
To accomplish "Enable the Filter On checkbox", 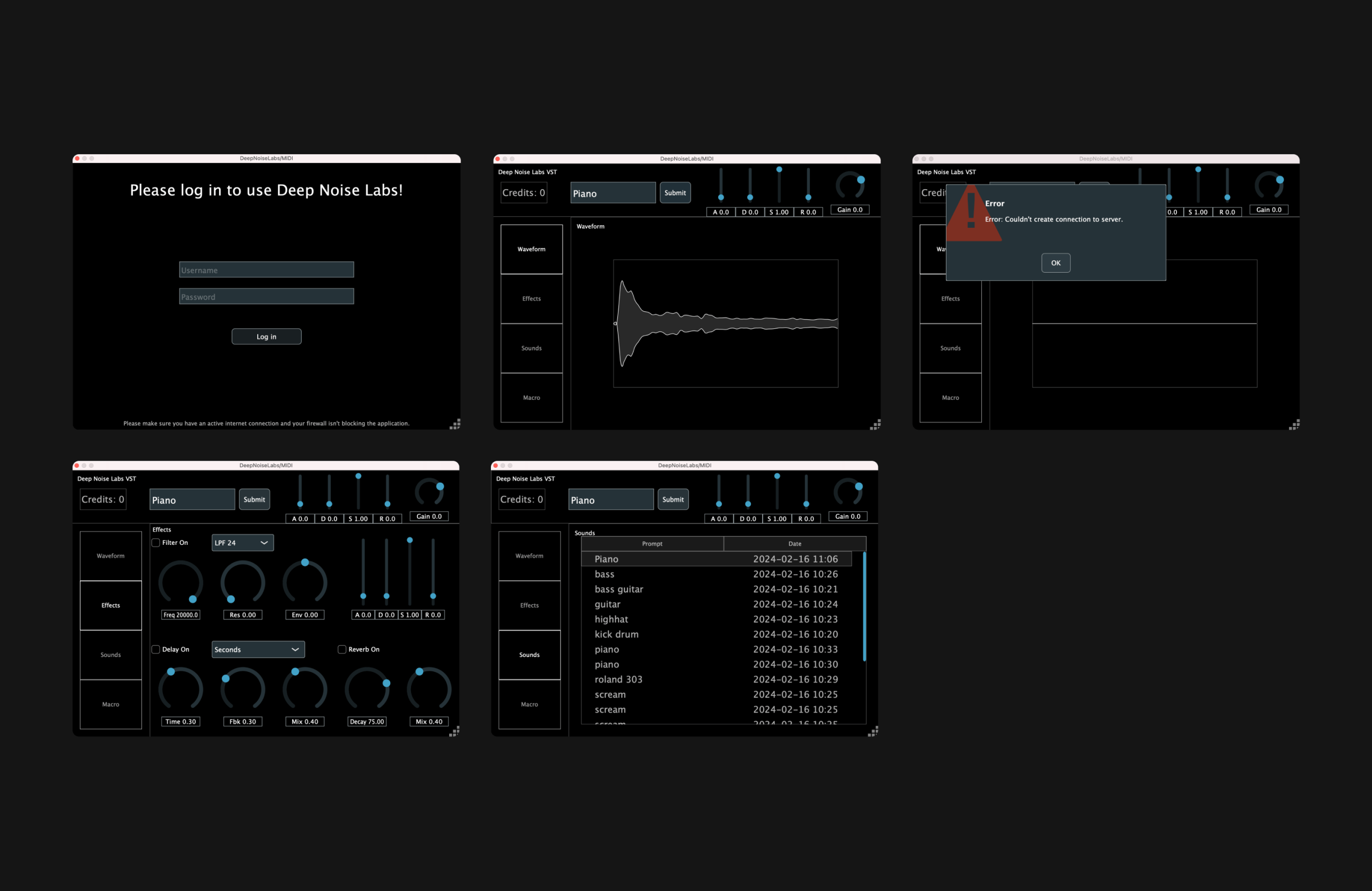I will [x=155, y=542].
